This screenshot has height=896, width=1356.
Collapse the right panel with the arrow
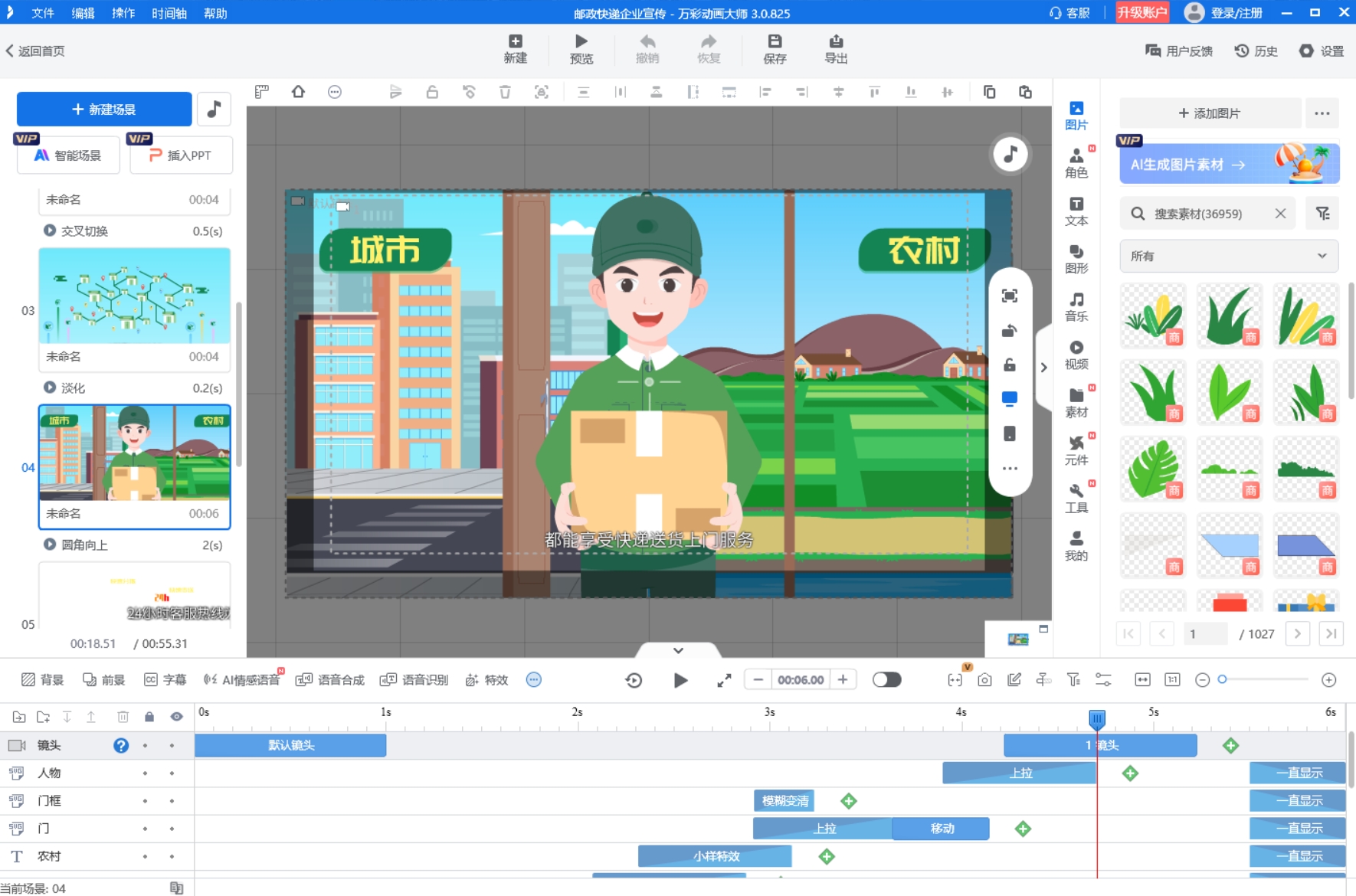point(1043,368)
